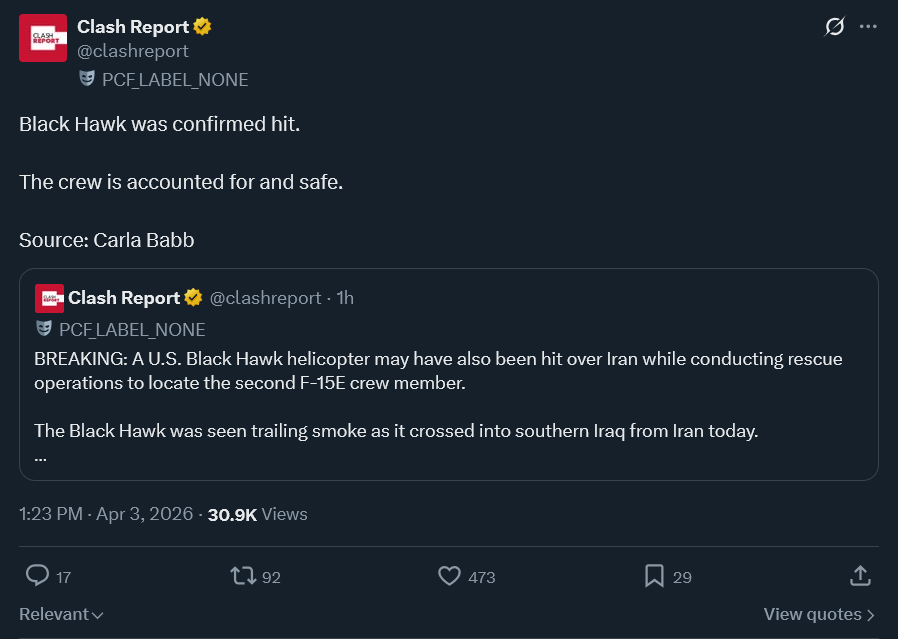898x639 pixels.
Task: Open View quotes link
Action: pyautogui.click(x=819, y=614)
